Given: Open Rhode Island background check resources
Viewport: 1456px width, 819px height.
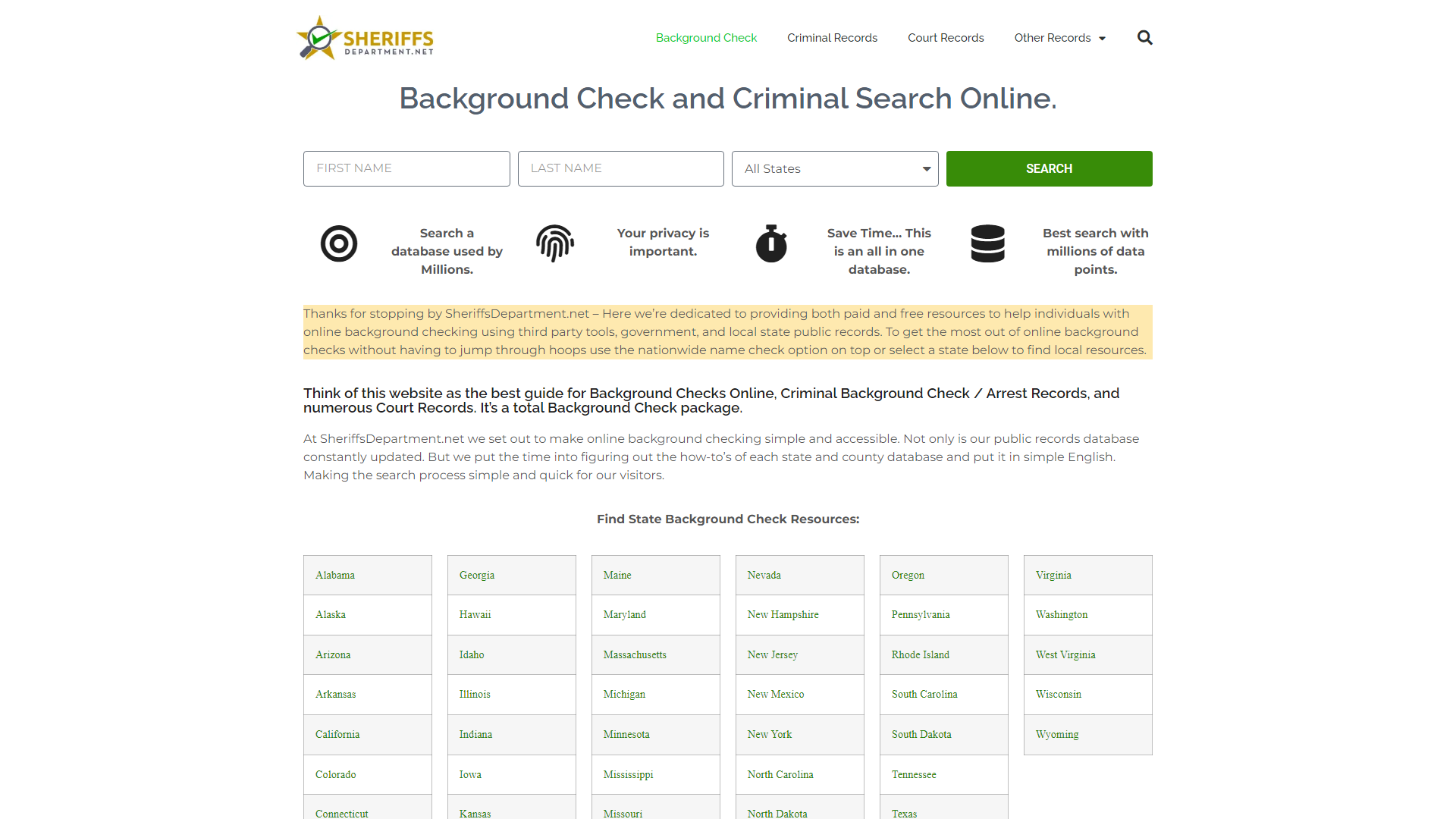Looking at the screenshot, I should 920,655.
